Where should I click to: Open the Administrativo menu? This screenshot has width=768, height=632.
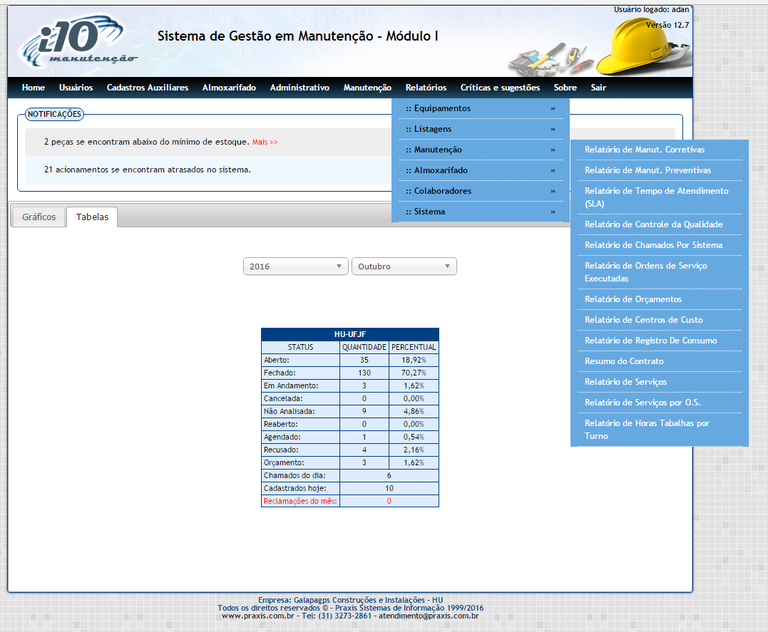300,87
